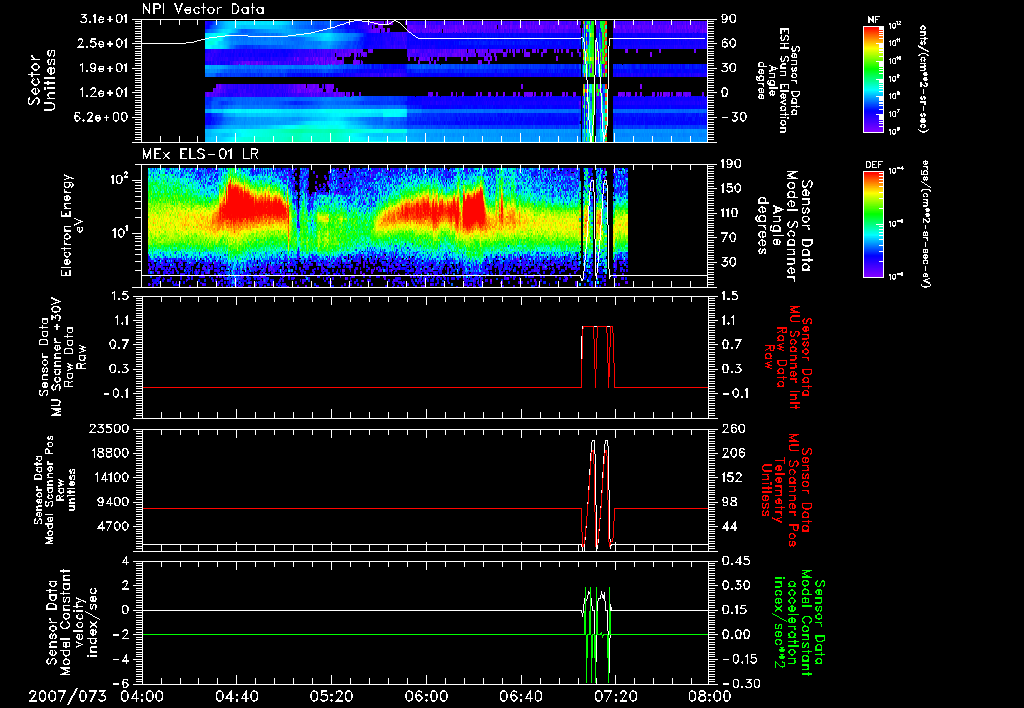Click the 04:40 time tick label
The width and height of the screenshot is (1024, 708).
236,696
